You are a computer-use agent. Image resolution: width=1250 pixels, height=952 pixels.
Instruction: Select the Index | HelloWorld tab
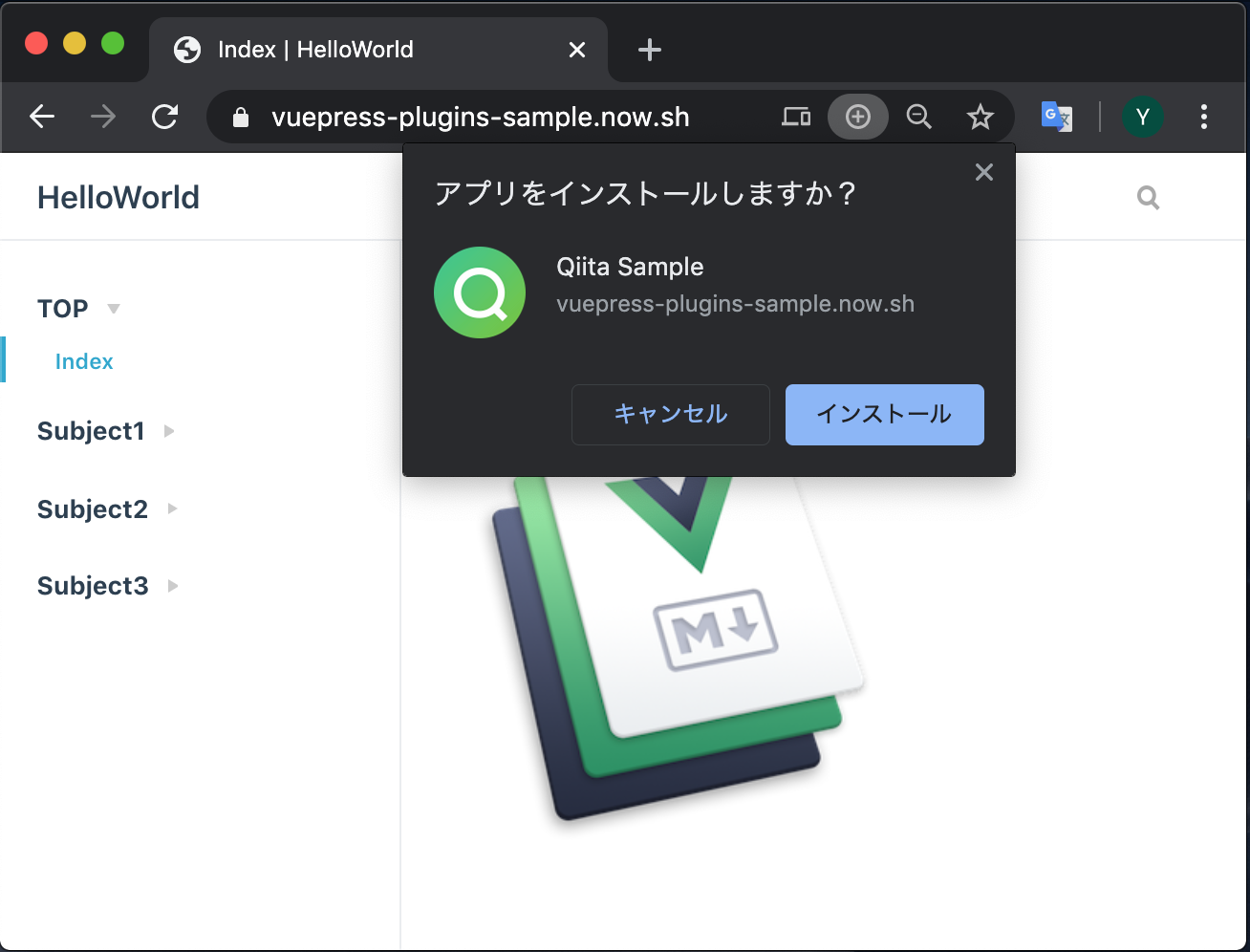tap(378, 50)
